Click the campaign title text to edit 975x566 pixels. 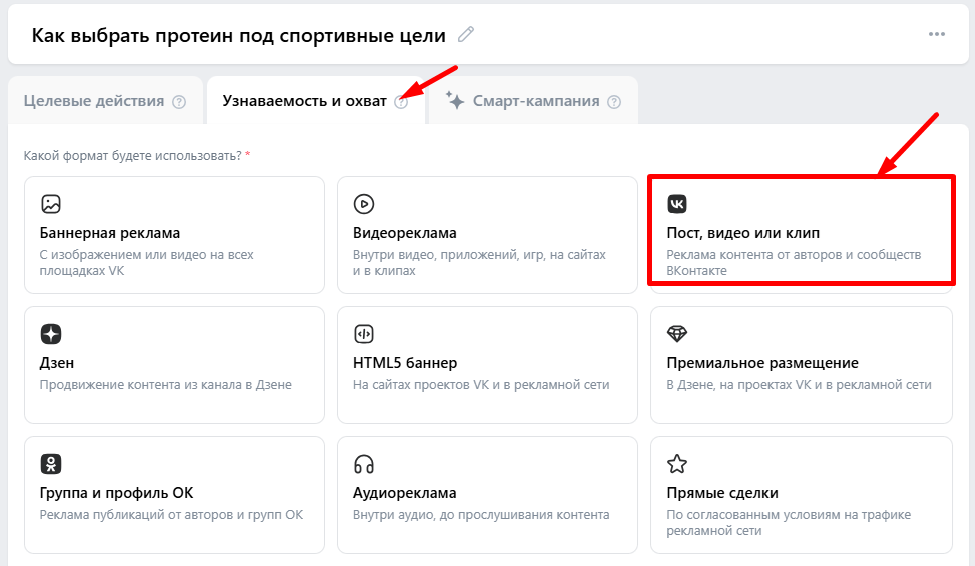point(238,36)
